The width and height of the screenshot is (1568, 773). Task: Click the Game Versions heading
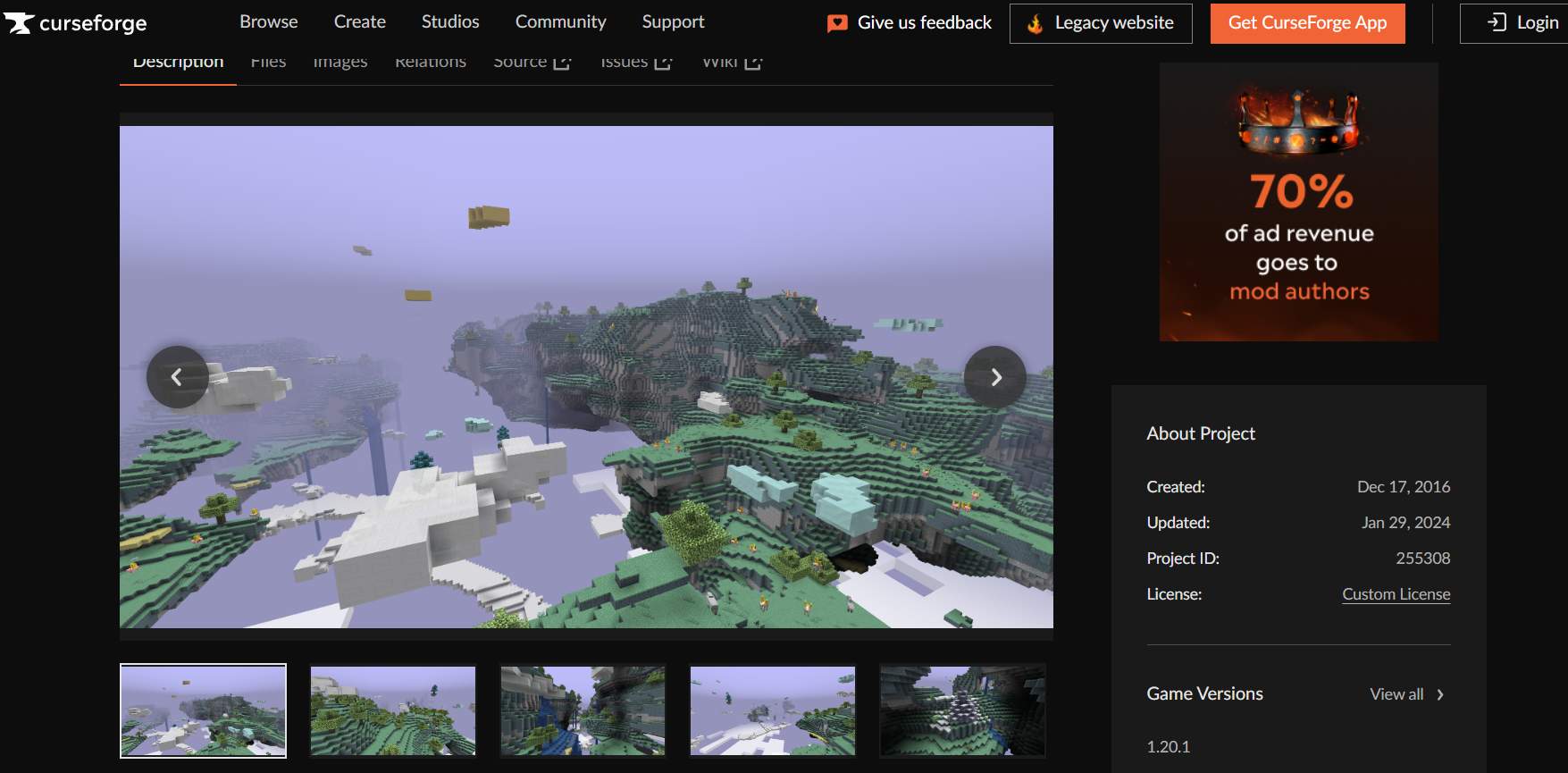coord(1205,693)
